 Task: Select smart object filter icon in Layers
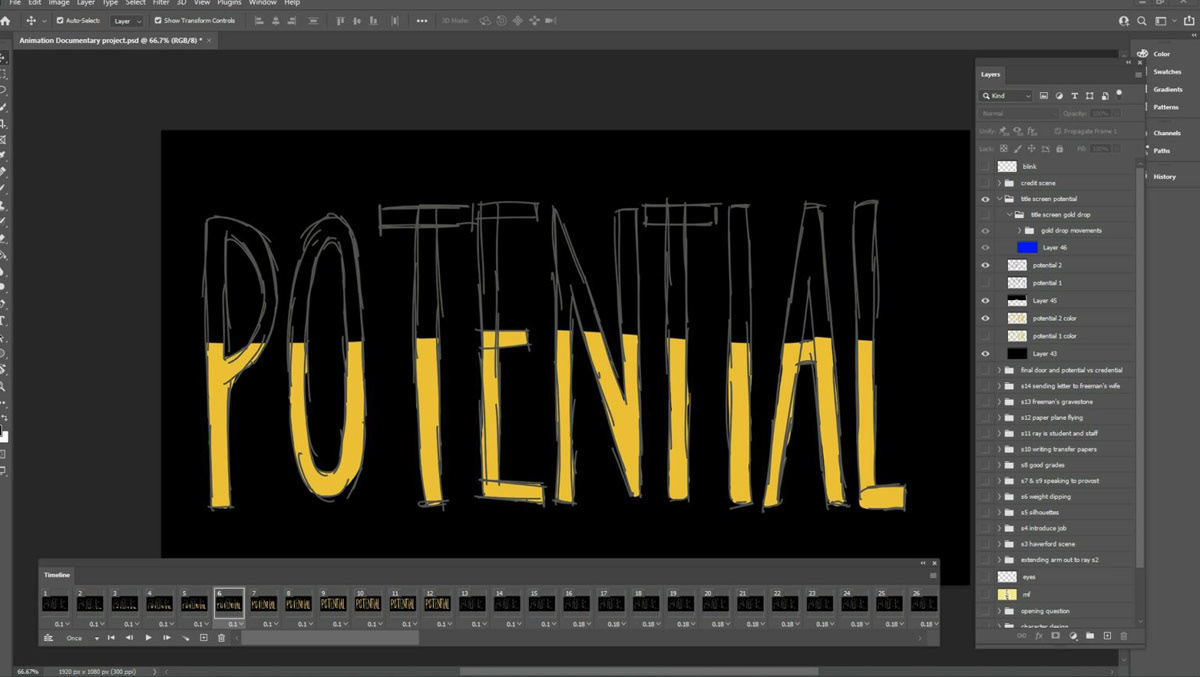1105,96
